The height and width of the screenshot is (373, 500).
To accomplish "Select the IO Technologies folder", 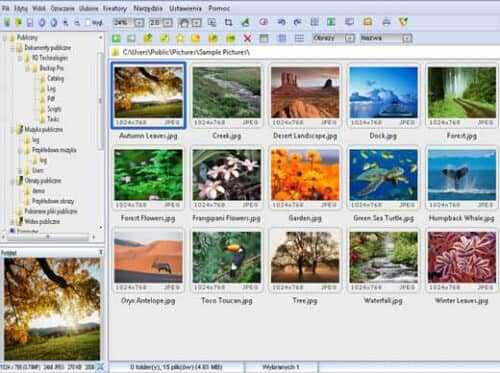I will 50,58.
